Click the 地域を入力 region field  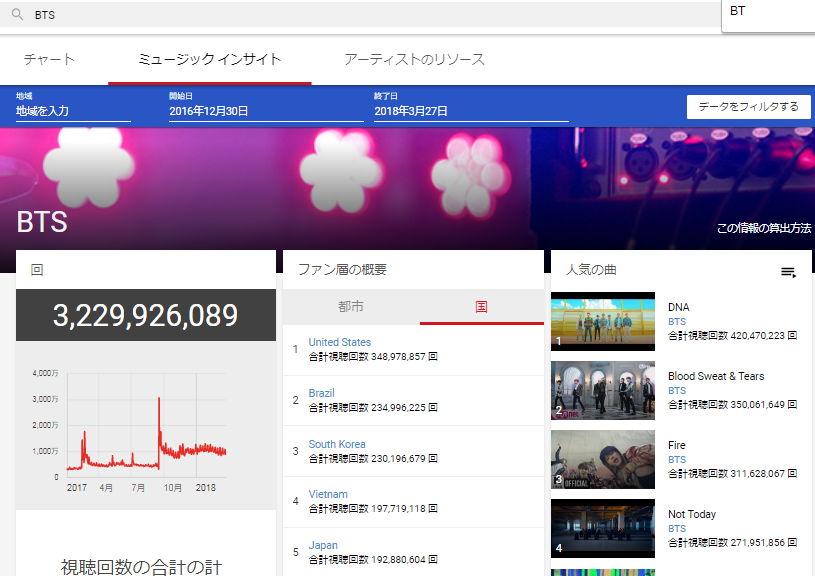[x=73, y=111]
